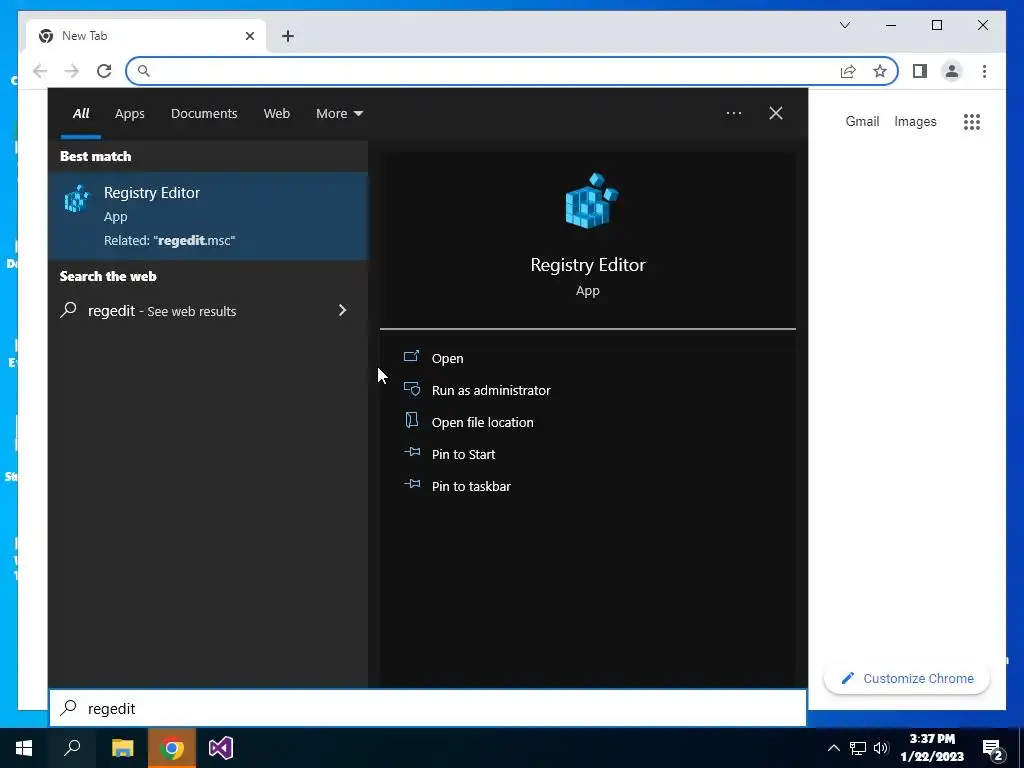Switch to the Apps search tab

pos(129,114)
